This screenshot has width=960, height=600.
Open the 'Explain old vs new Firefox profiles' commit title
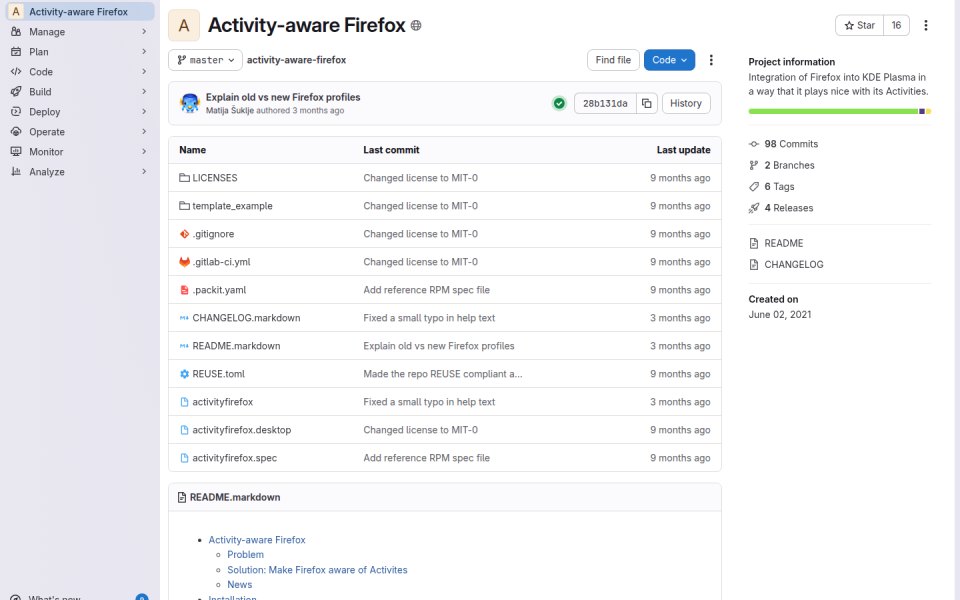(x=283, y=97)
